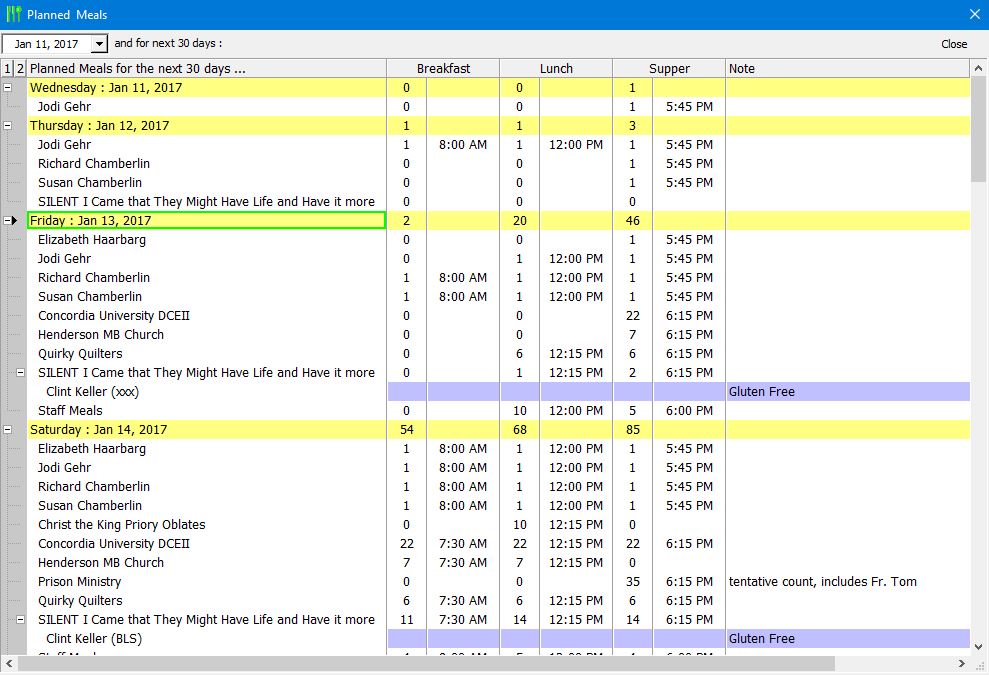Click Friday Concordia University supper count 22
989x675 pixels.
[x=633, y=315]
